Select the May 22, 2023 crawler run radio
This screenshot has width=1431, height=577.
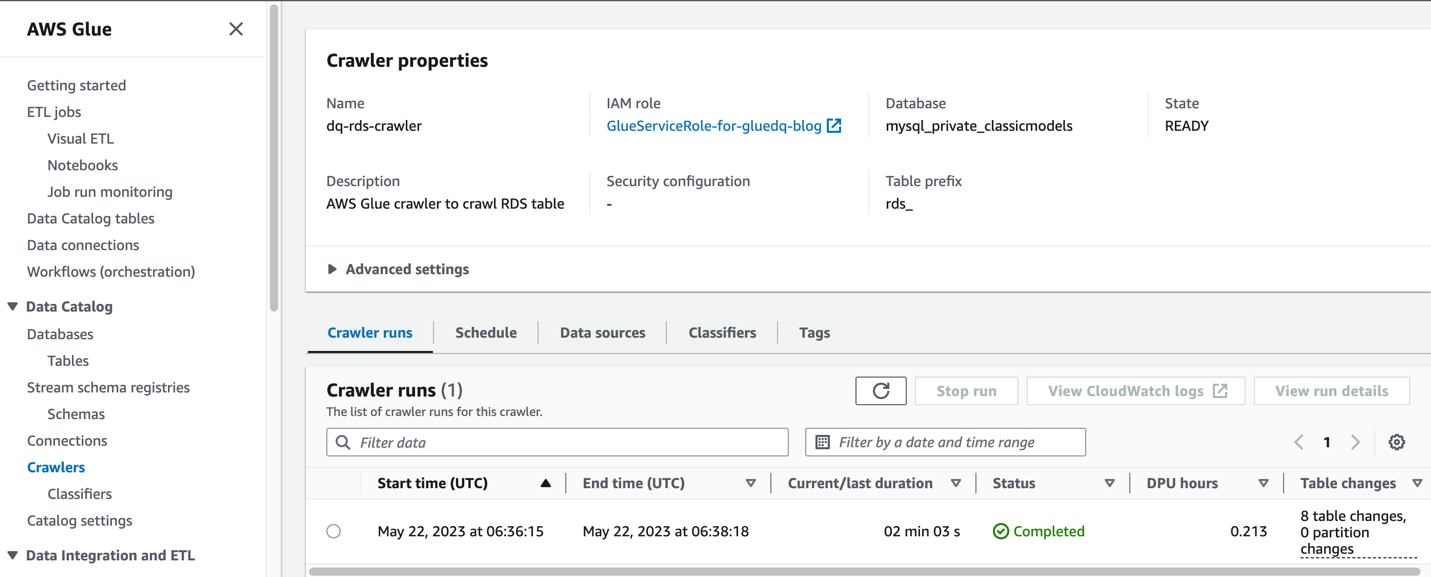(334, 531)
